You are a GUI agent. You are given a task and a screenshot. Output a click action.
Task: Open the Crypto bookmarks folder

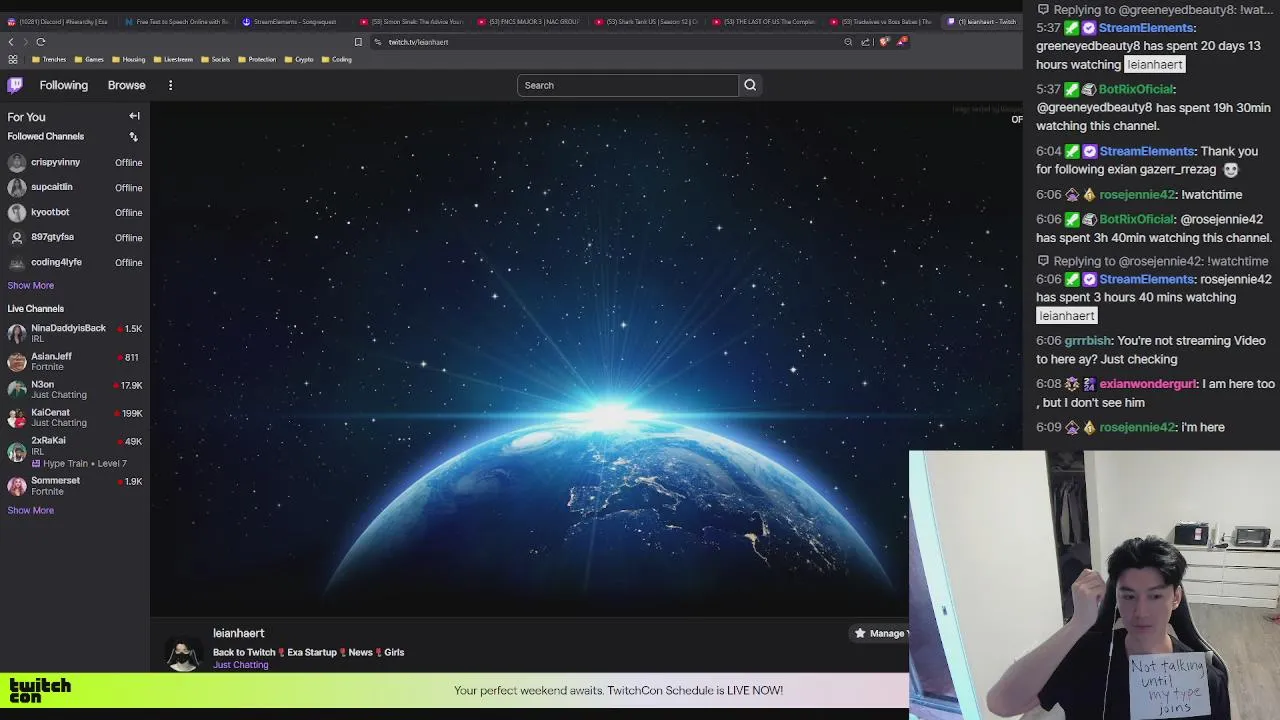click(x=299, y=59)
